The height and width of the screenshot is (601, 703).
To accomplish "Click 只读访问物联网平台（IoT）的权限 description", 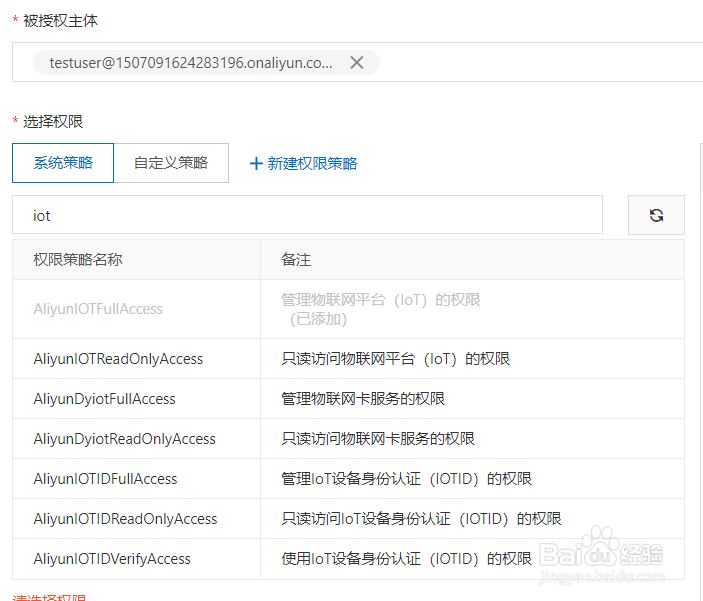I will (x=395, y=359).
